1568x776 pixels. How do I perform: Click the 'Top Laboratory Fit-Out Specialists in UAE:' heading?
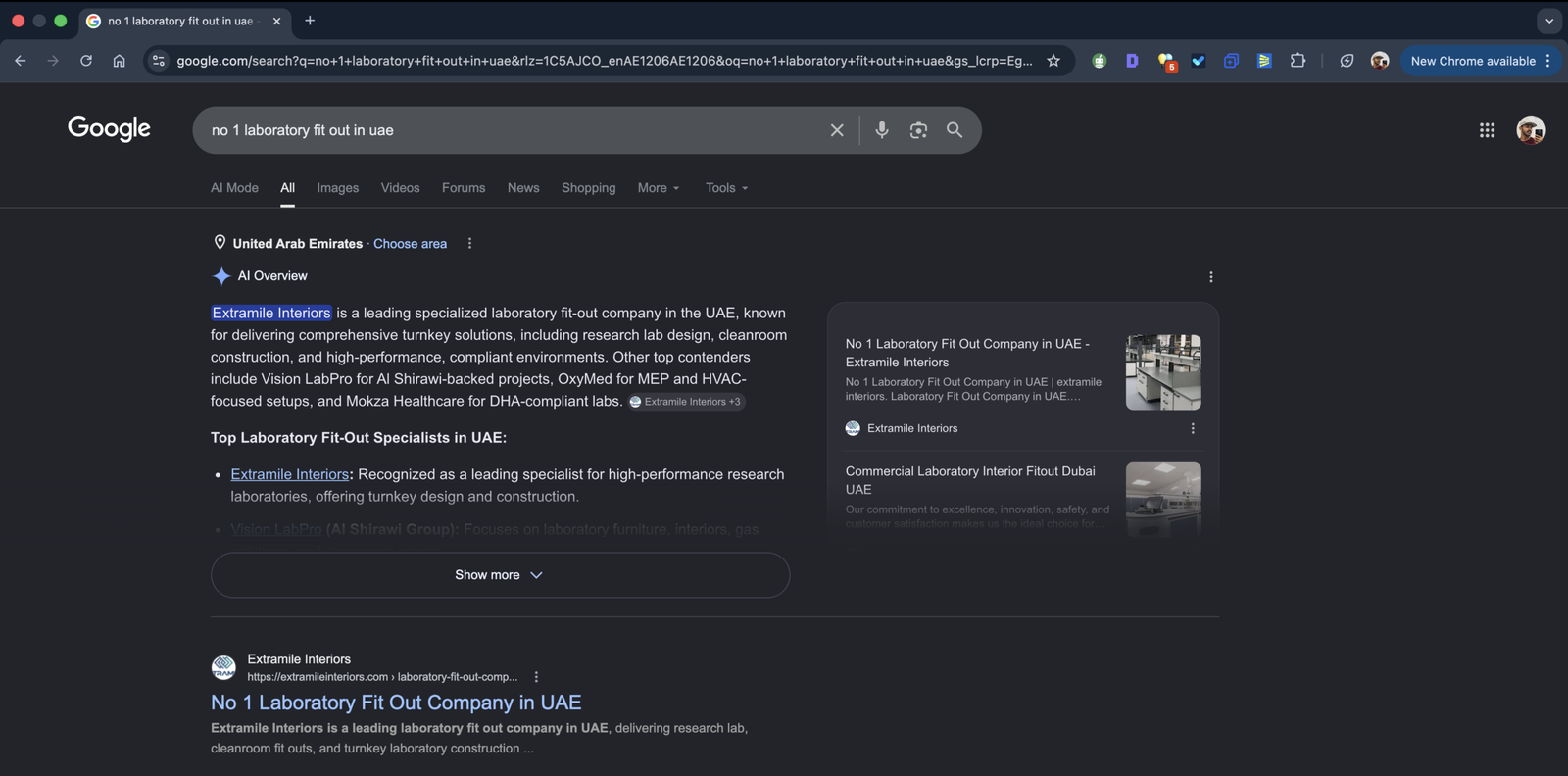click(x=359, y=438)
